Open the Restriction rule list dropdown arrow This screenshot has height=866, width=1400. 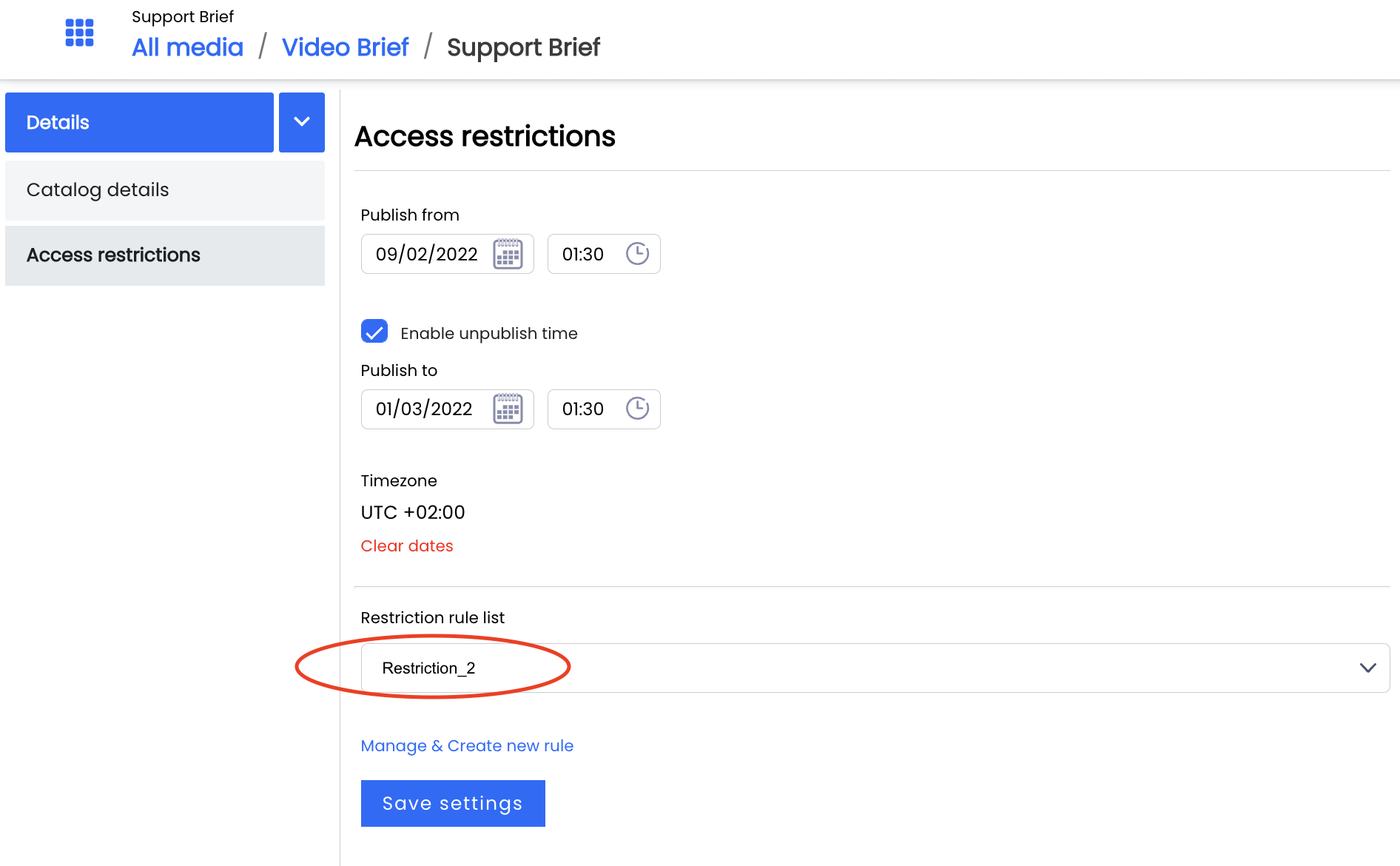pos(1367,668)
